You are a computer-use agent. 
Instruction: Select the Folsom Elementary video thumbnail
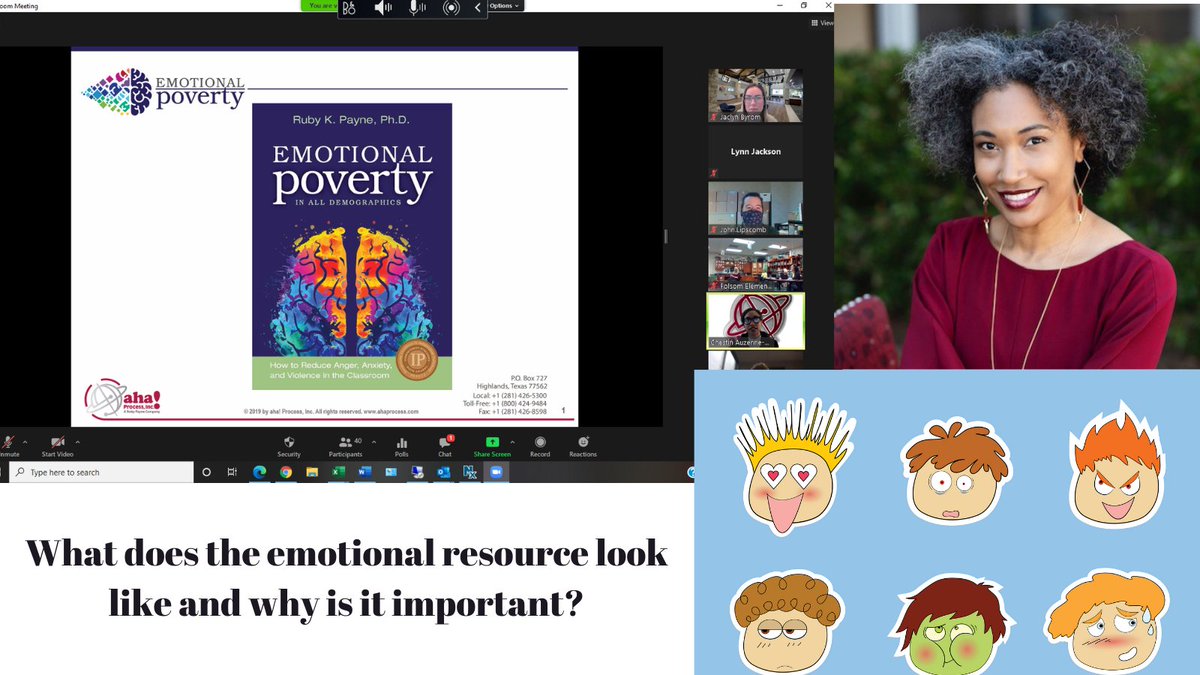(x=755, y=264)
